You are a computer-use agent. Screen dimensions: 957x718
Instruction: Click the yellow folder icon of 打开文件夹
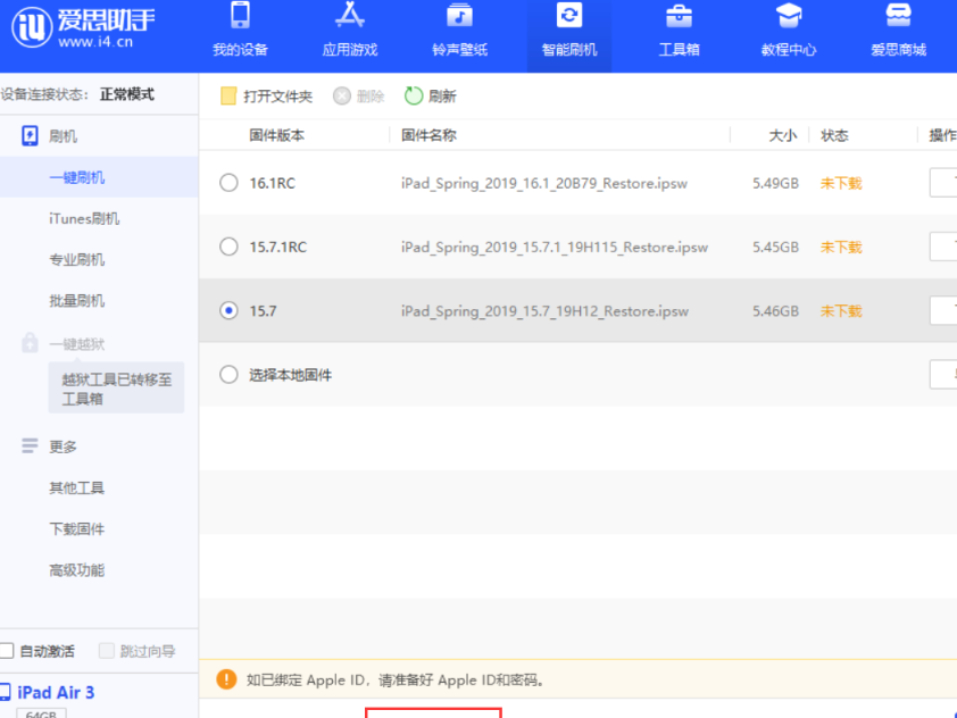(228, 96)
